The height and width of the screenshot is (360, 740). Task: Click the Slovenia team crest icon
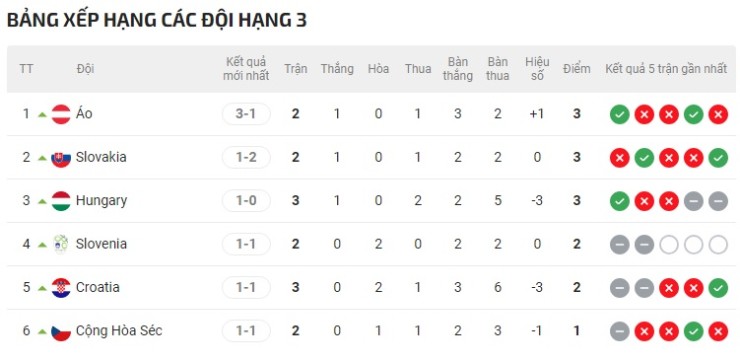click(x=61, y=244)
